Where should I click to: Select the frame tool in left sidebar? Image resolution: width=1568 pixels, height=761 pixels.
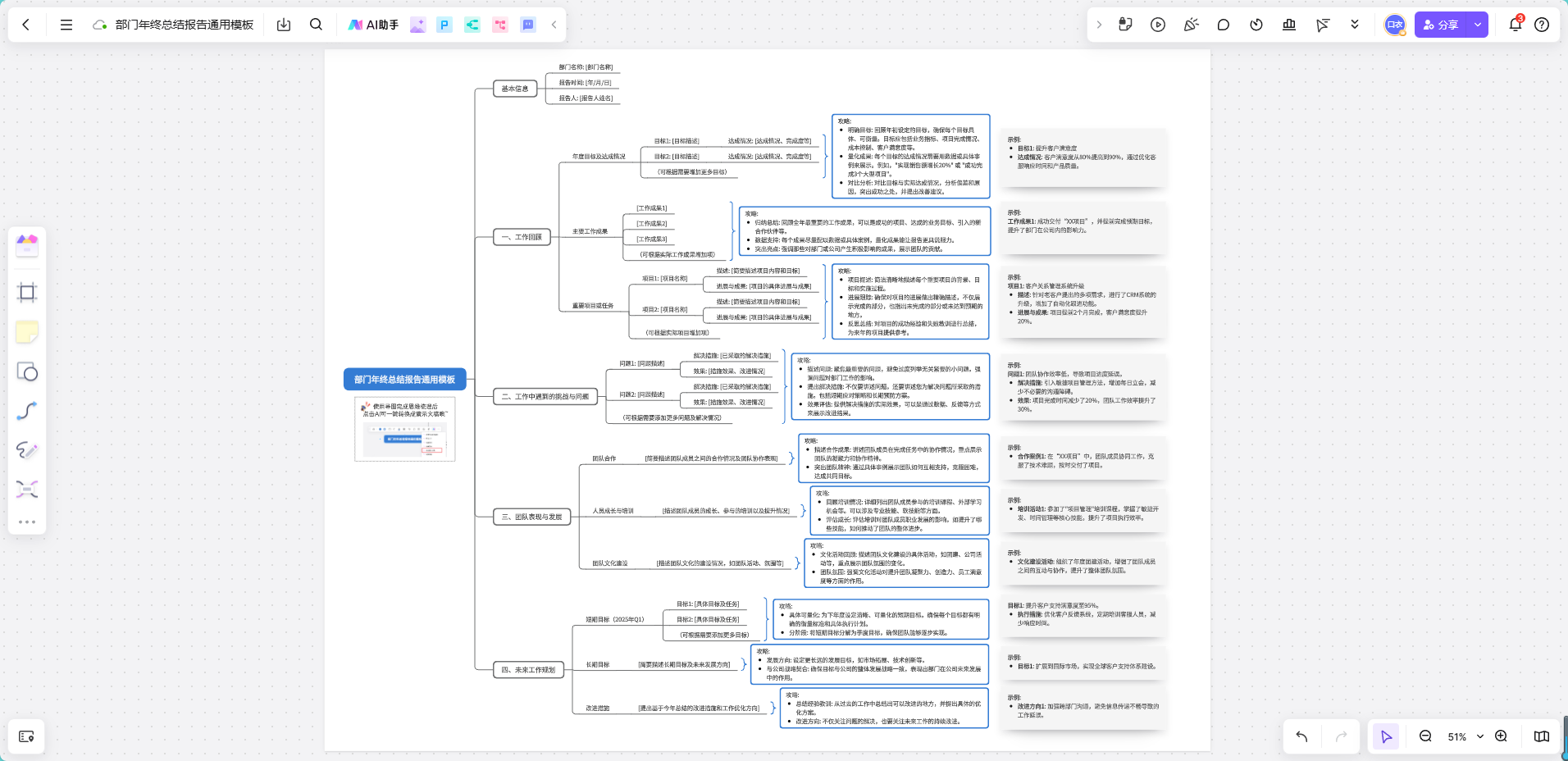click(x=27, y=293)
